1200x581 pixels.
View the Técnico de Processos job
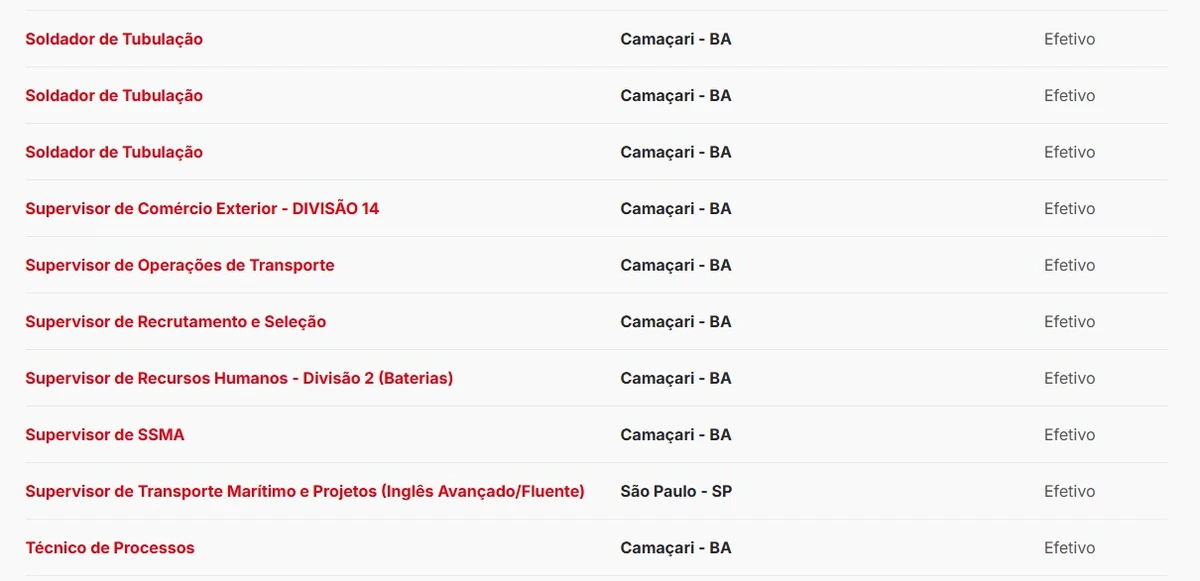coord(110,548)
